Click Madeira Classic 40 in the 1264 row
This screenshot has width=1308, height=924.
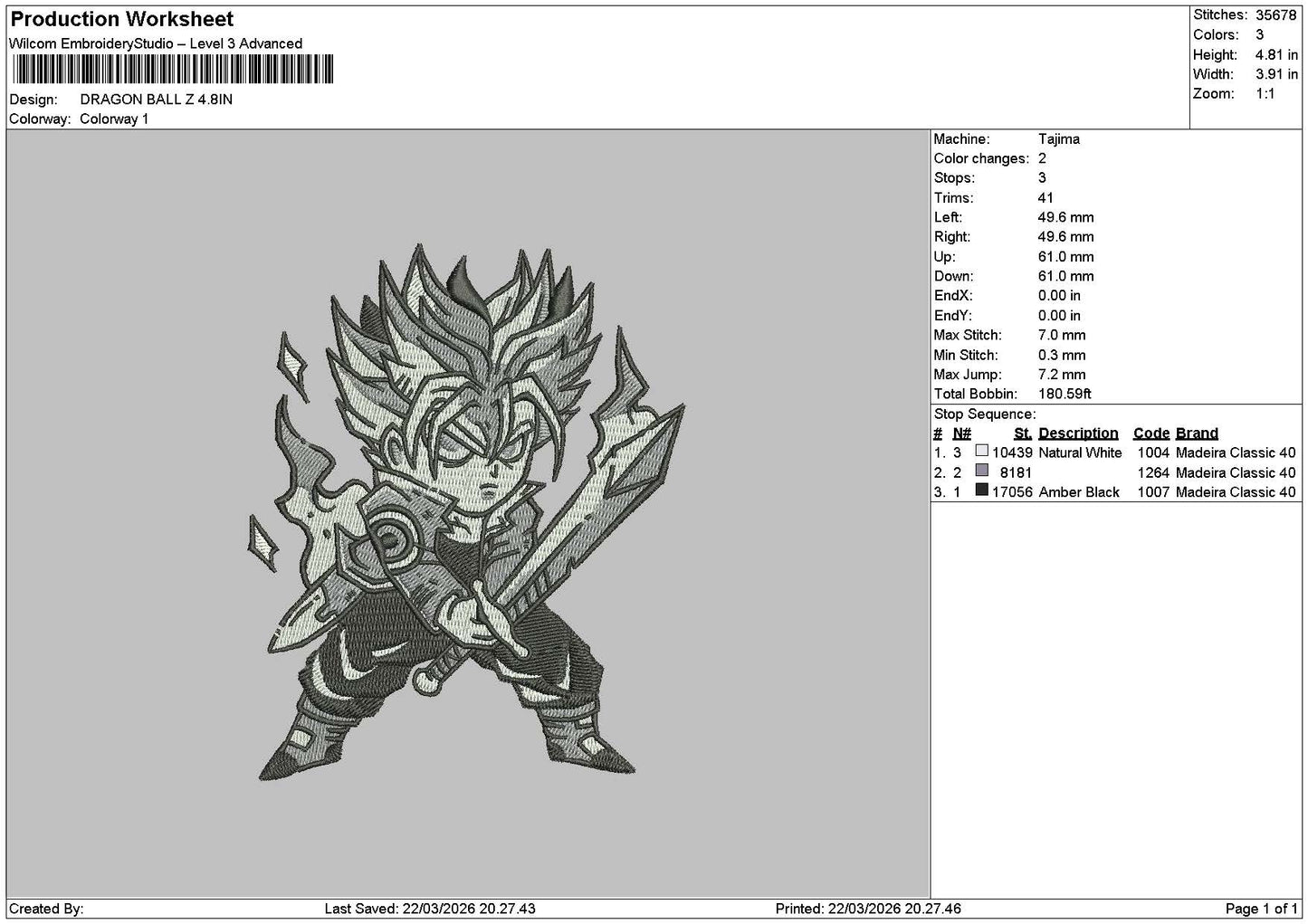[1236, 472]
